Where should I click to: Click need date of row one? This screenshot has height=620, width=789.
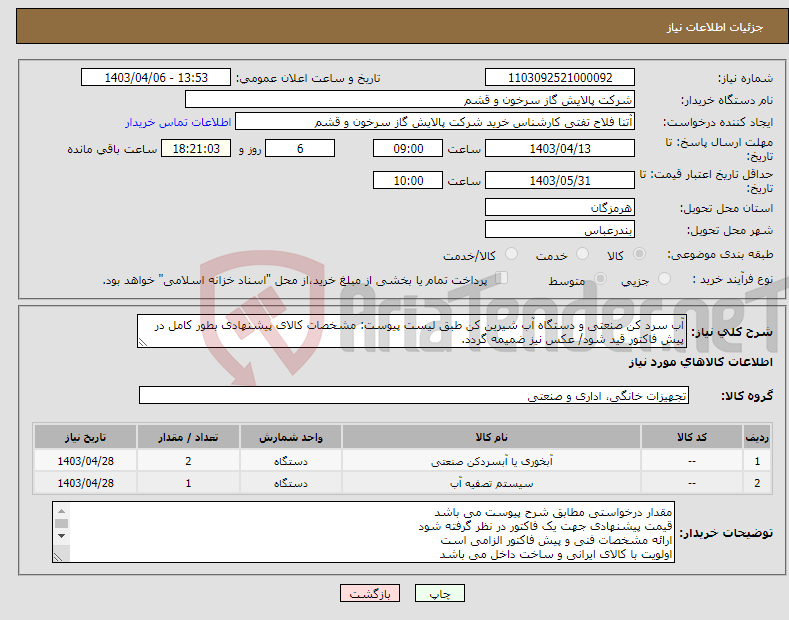pyautogui.click(x=86, y=461)
